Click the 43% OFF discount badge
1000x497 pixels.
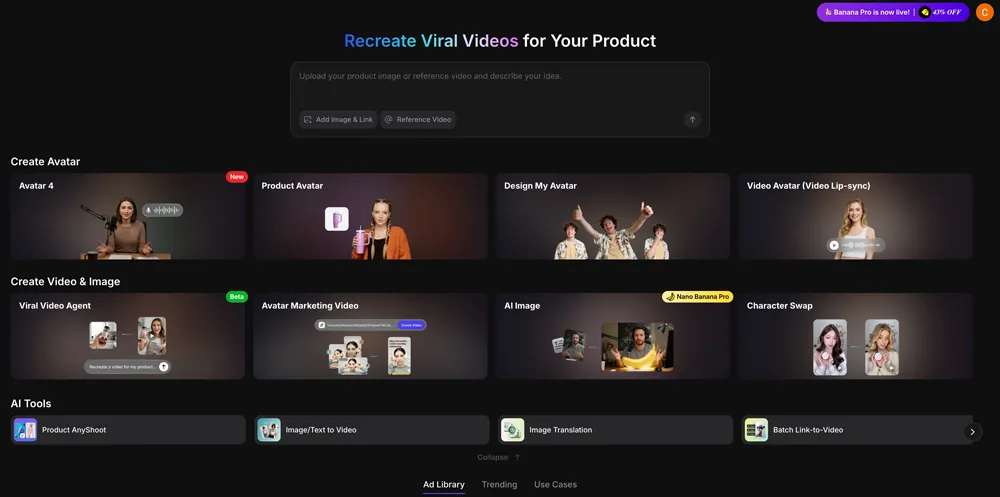coord(941,12)
